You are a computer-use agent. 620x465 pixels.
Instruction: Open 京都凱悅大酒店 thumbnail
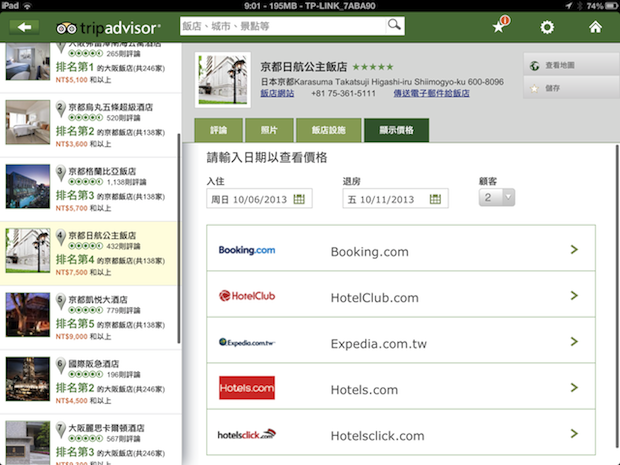[x=28, y=315]
